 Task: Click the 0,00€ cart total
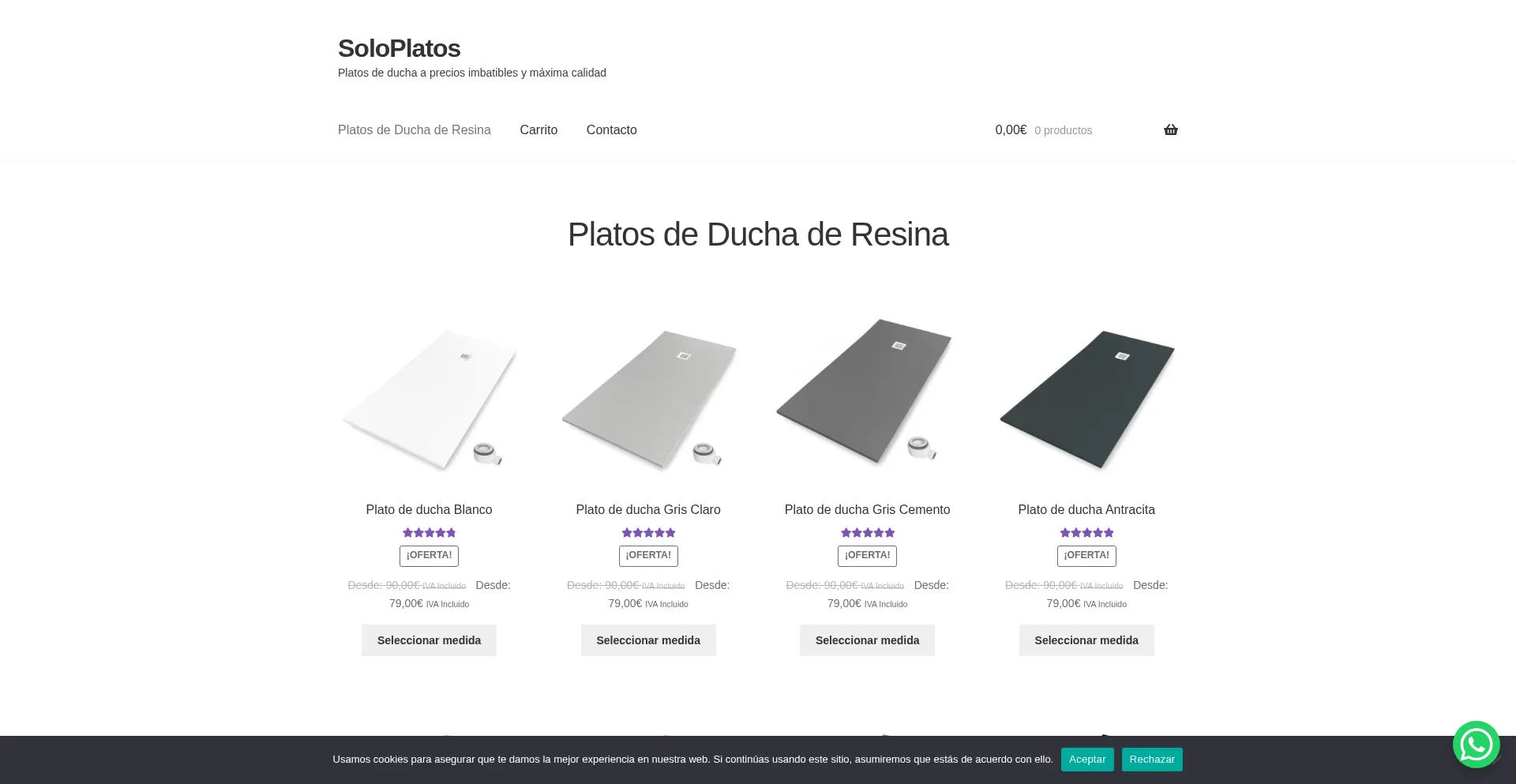point(1011,130)
